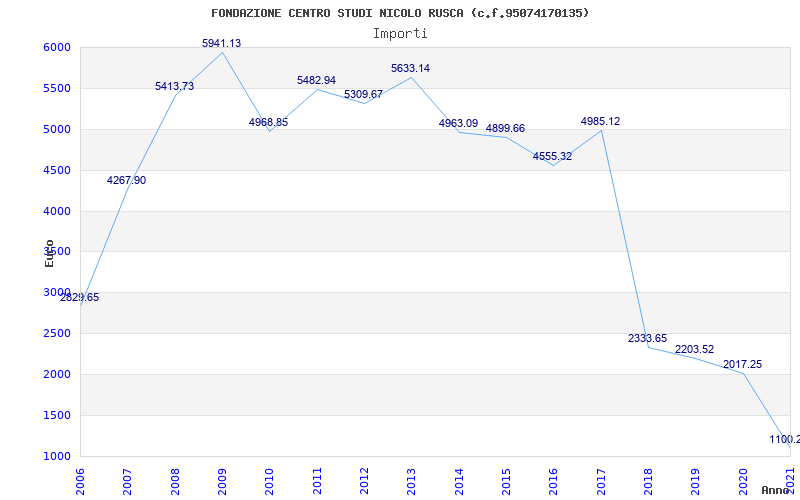Click the 6000 y-axis tick label
The image size is (800, 500).
[x=59, y=47]
